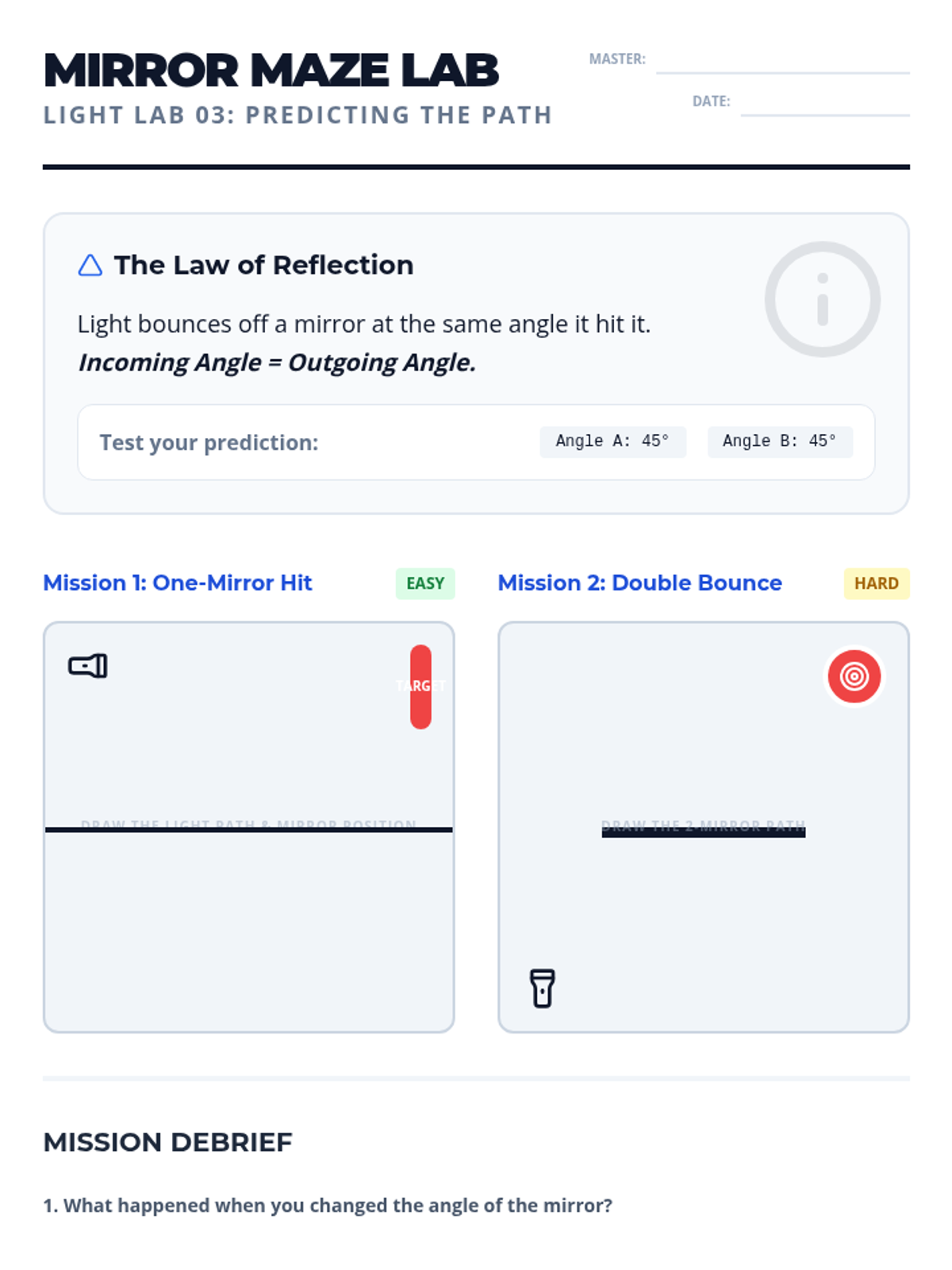The height and width of the screenshot is (1270, 952).
Task: Click the long mirror line in Mission 1
Action: pos(249,829)
